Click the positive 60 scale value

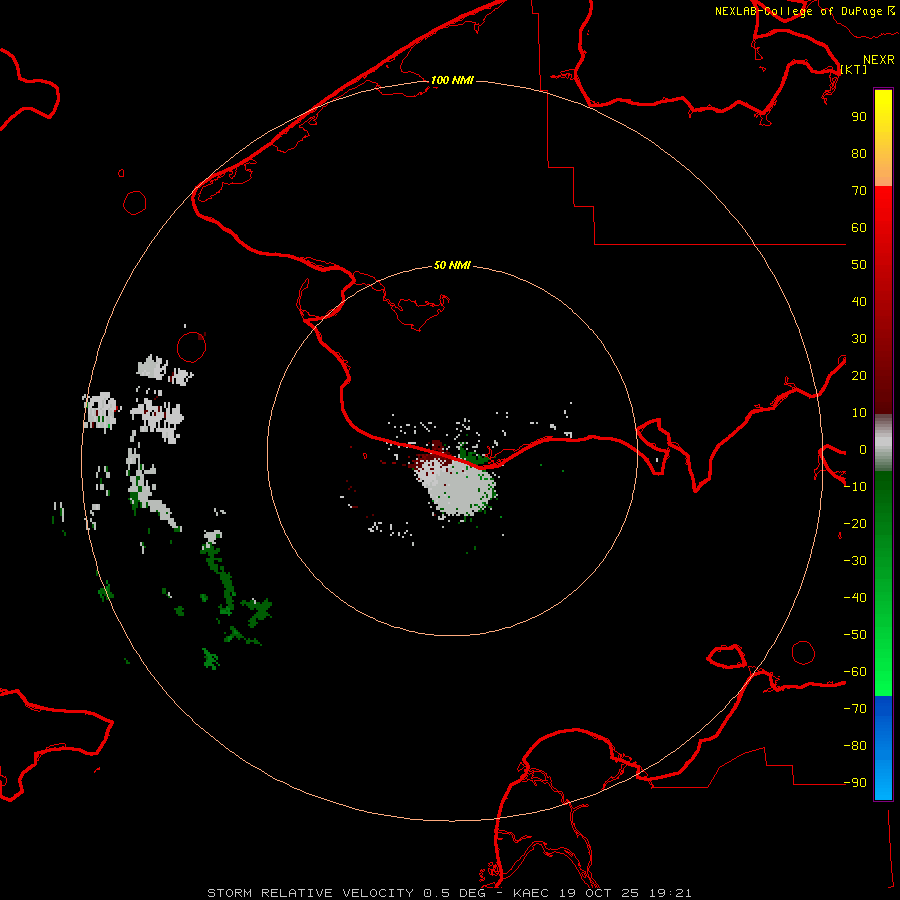(859, 227)
